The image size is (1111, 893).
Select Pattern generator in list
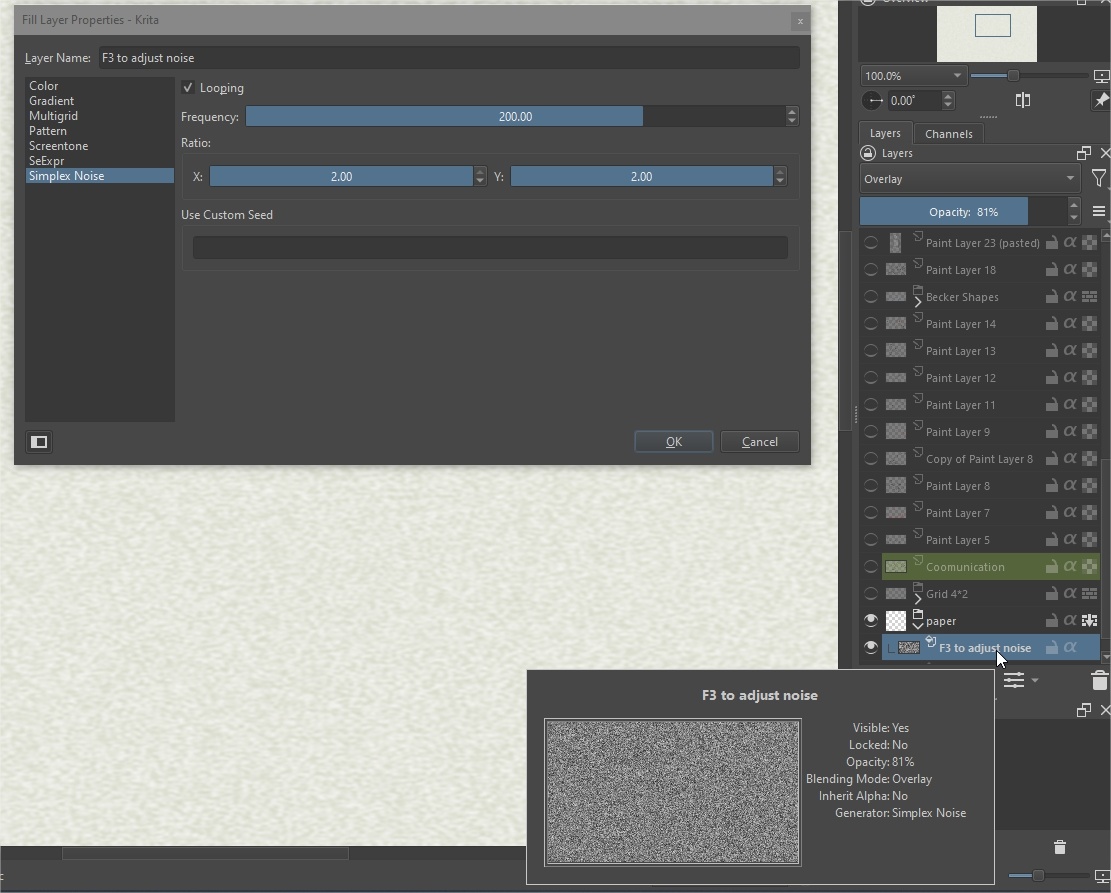click(100, 131)
